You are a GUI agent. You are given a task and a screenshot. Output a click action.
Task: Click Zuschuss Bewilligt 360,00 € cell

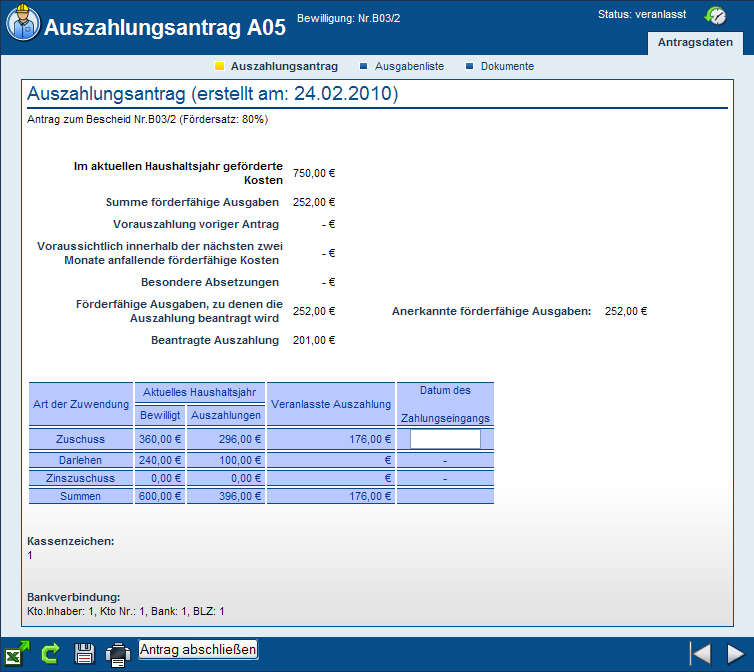tap(160, 439)
